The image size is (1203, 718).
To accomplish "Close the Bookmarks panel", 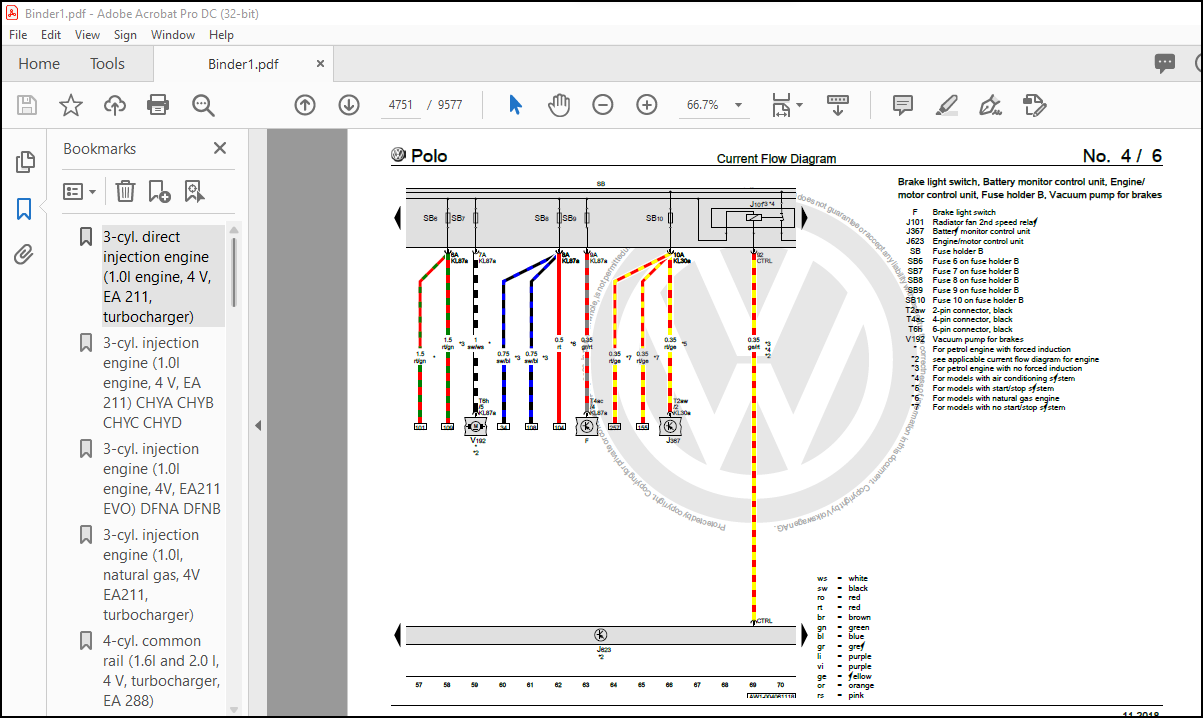I will tap(220, 148).
